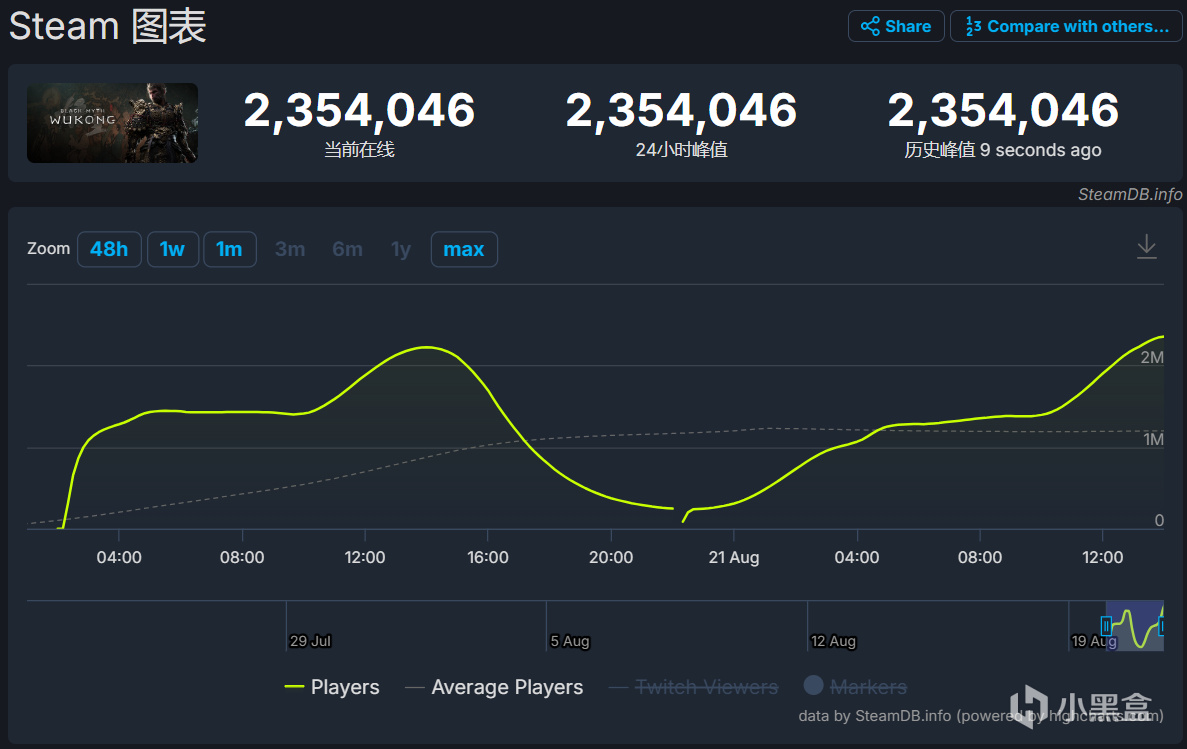The height and width of the screenshot is (749, 1187).
Task: Click the 16:00 axis label
Action: pos(488,557)
